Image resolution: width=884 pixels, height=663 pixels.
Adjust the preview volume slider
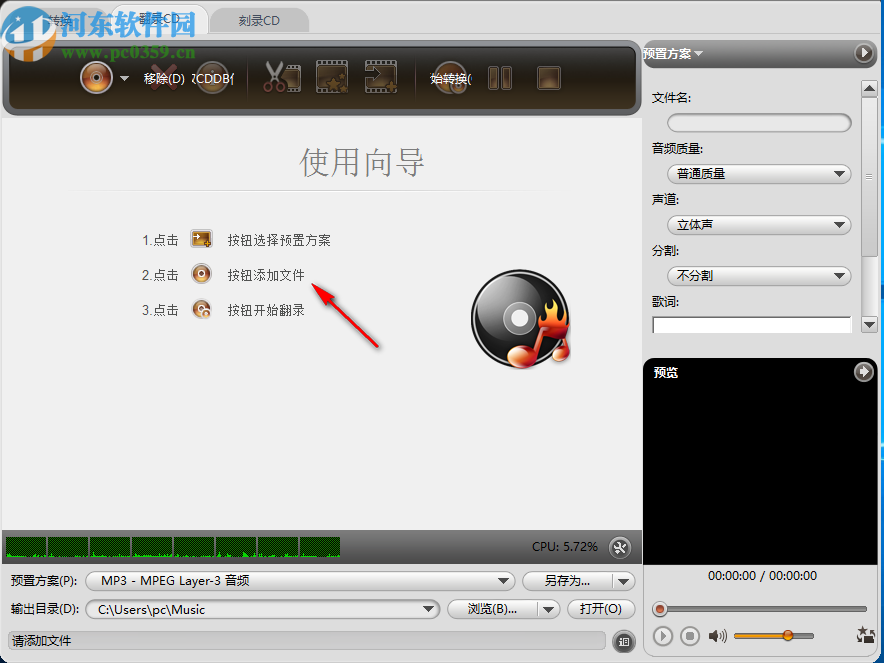click(789, 635)
